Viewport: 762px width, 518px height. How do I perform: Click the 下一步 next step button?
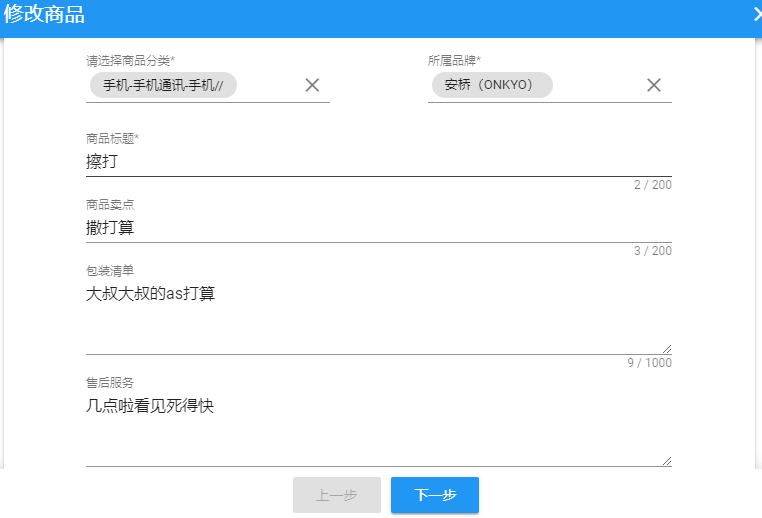pos(435,495)
